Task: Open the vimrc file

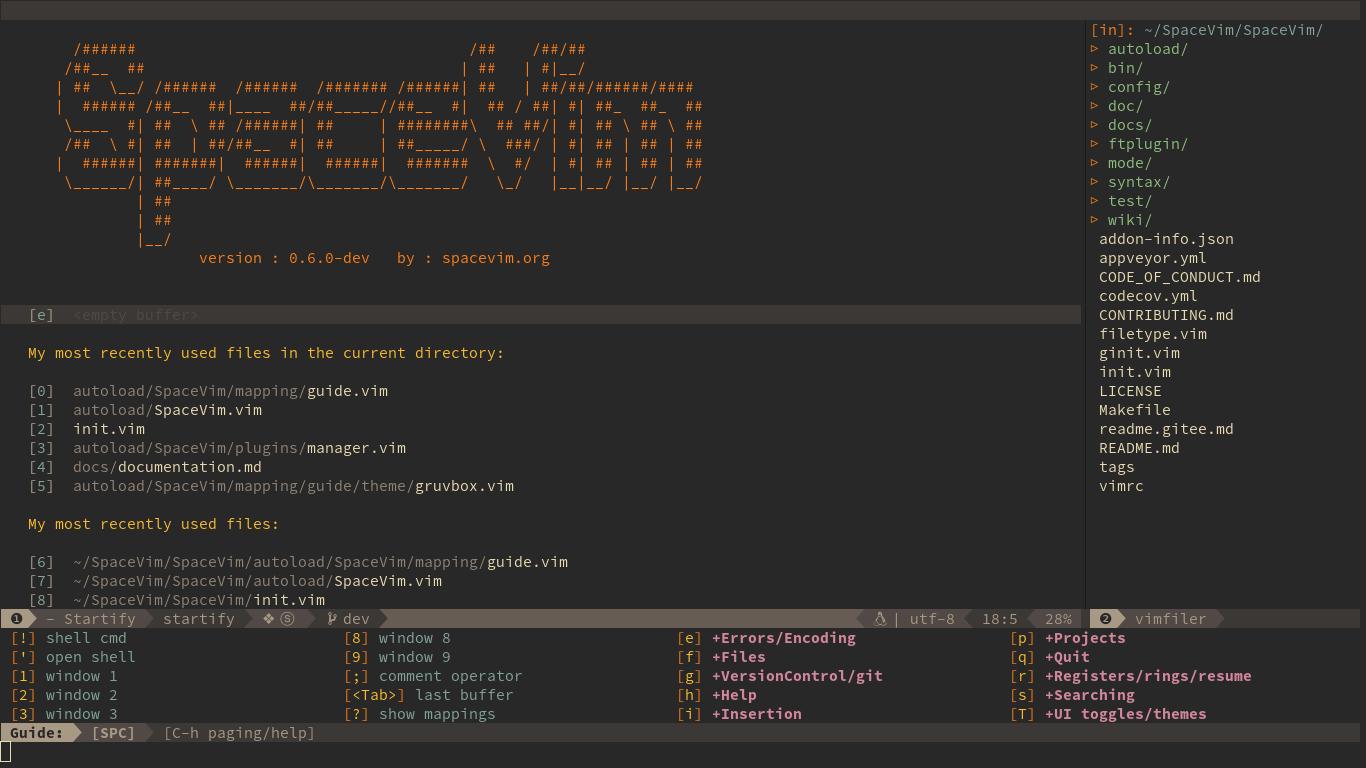Action: point(1121,486)
